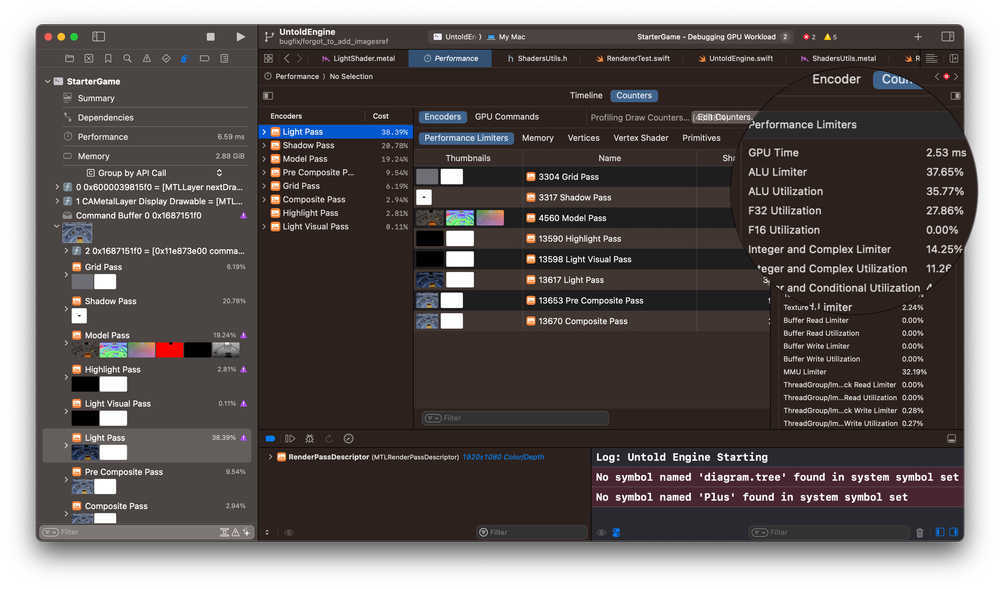Expand Command Buffer 0 in navigator
The height and width of the screenshot is (589, 1000).
[56, 226]
